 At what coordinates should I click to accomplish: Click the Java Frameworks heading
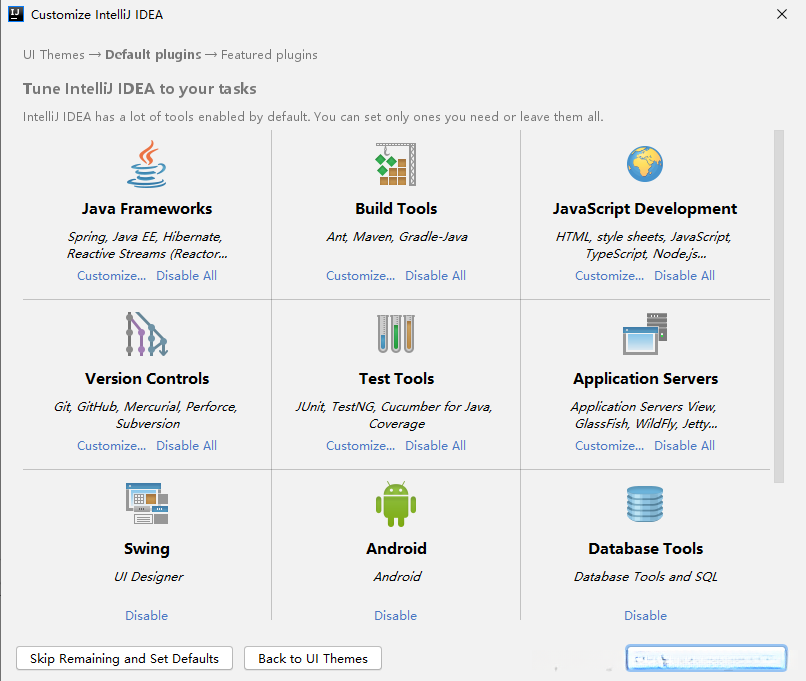tap(147, 209)
